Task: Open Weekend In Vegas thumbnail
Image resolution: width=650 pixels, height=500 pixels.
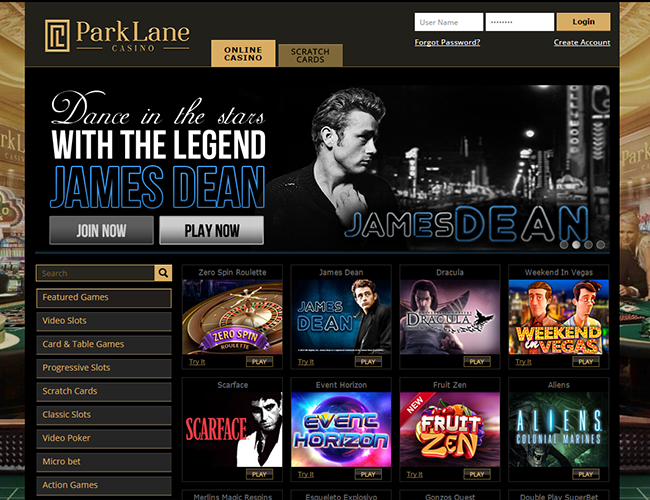Action: point(559,317)
